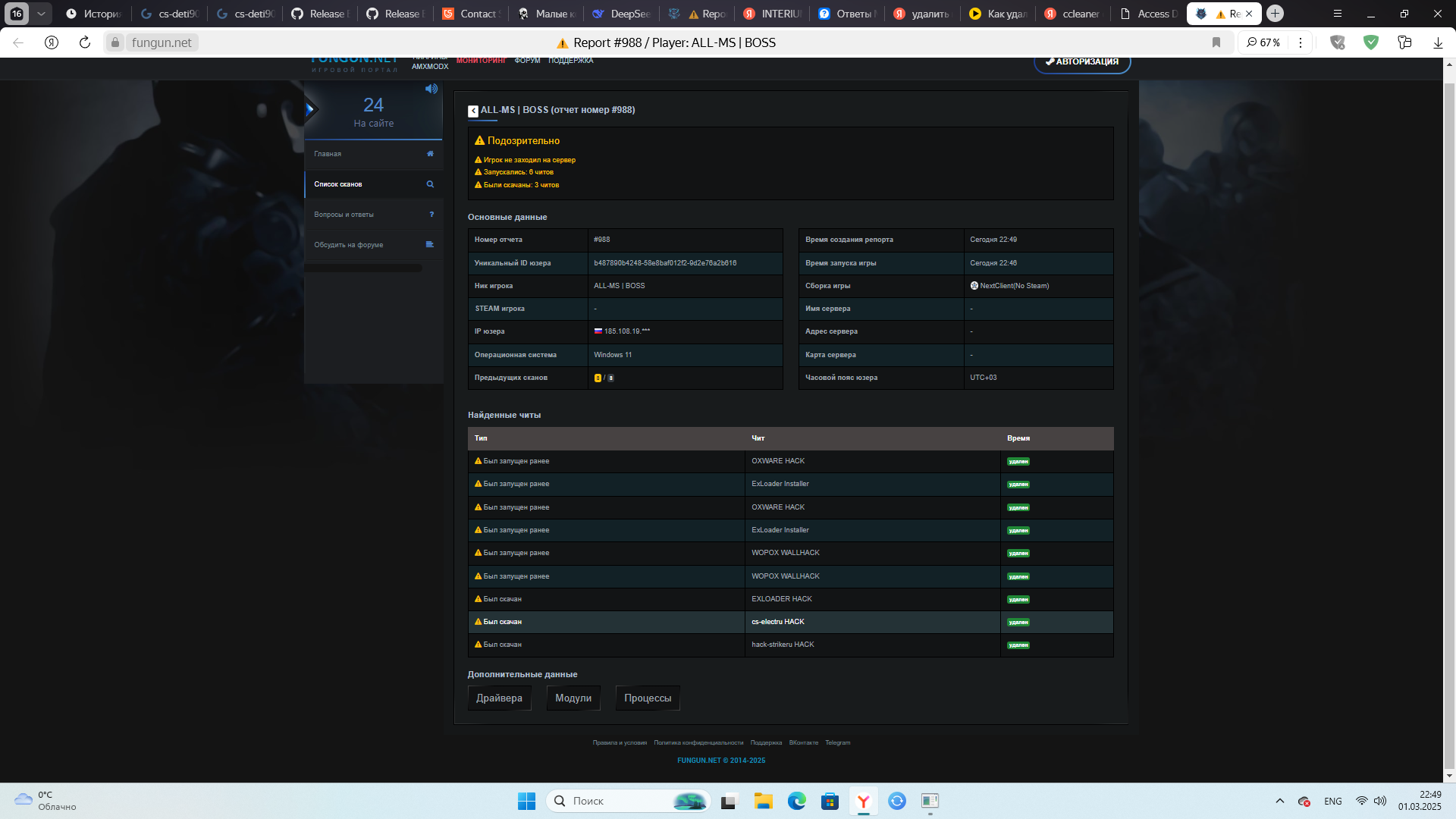Image resolution: width=1456 pixels, height=819 pixels.
Task: Click the tab counter showing 16
Action: pos(17,14)
